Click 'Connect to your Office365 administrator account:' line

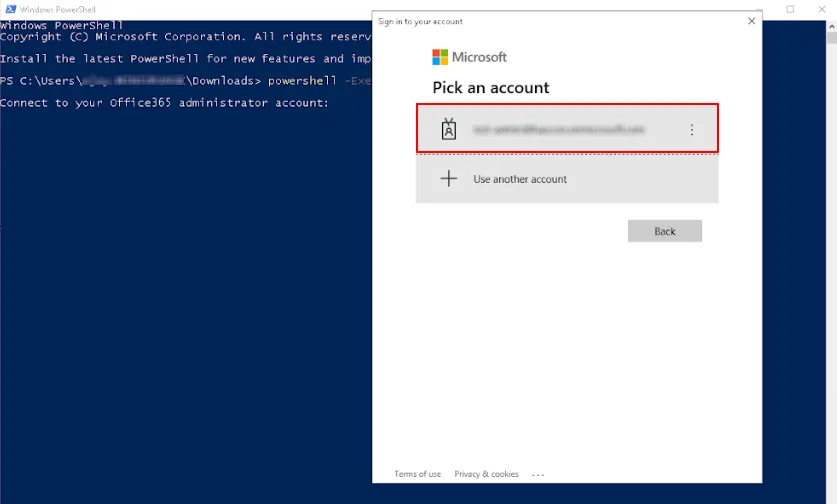164,103
